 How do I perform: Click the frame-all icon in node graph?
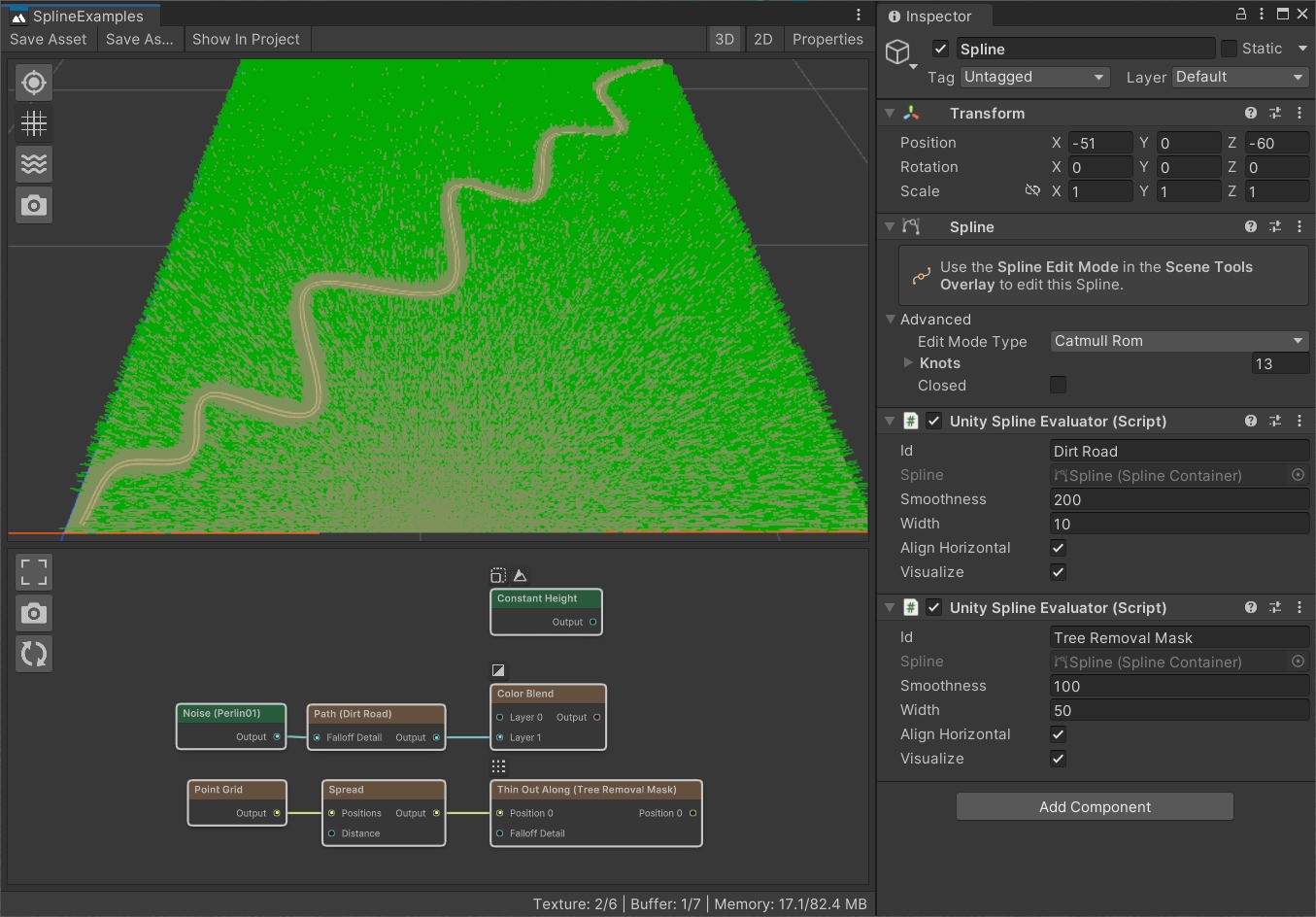(x=34, y=572)
